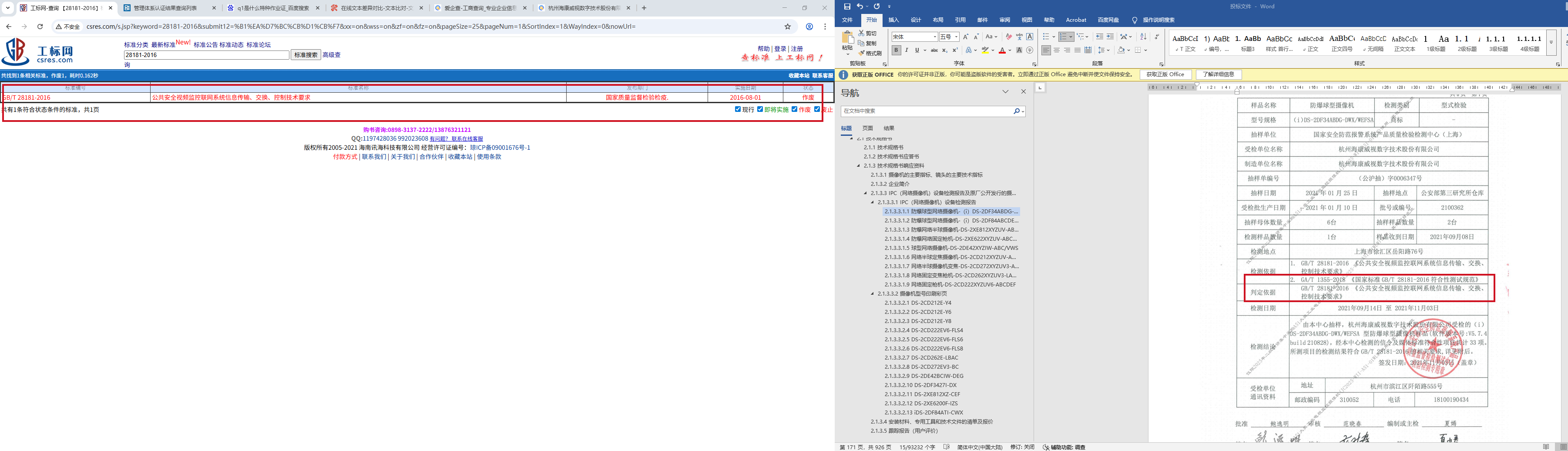Screen dimensions: 1568x451
Task: Reload the csres.com page in the browser
Action: point(40,27)
